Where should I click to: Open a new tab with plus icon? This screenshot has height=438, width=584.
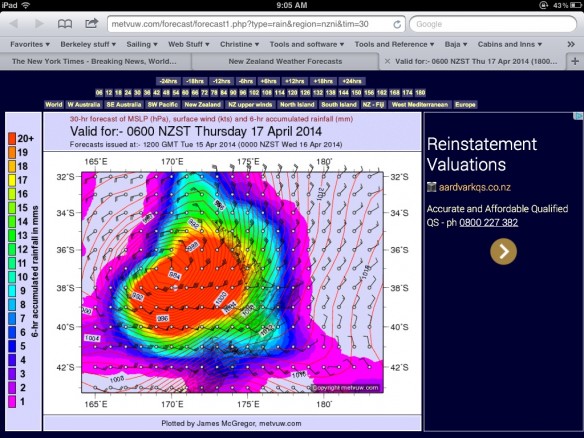coord(575,61)
